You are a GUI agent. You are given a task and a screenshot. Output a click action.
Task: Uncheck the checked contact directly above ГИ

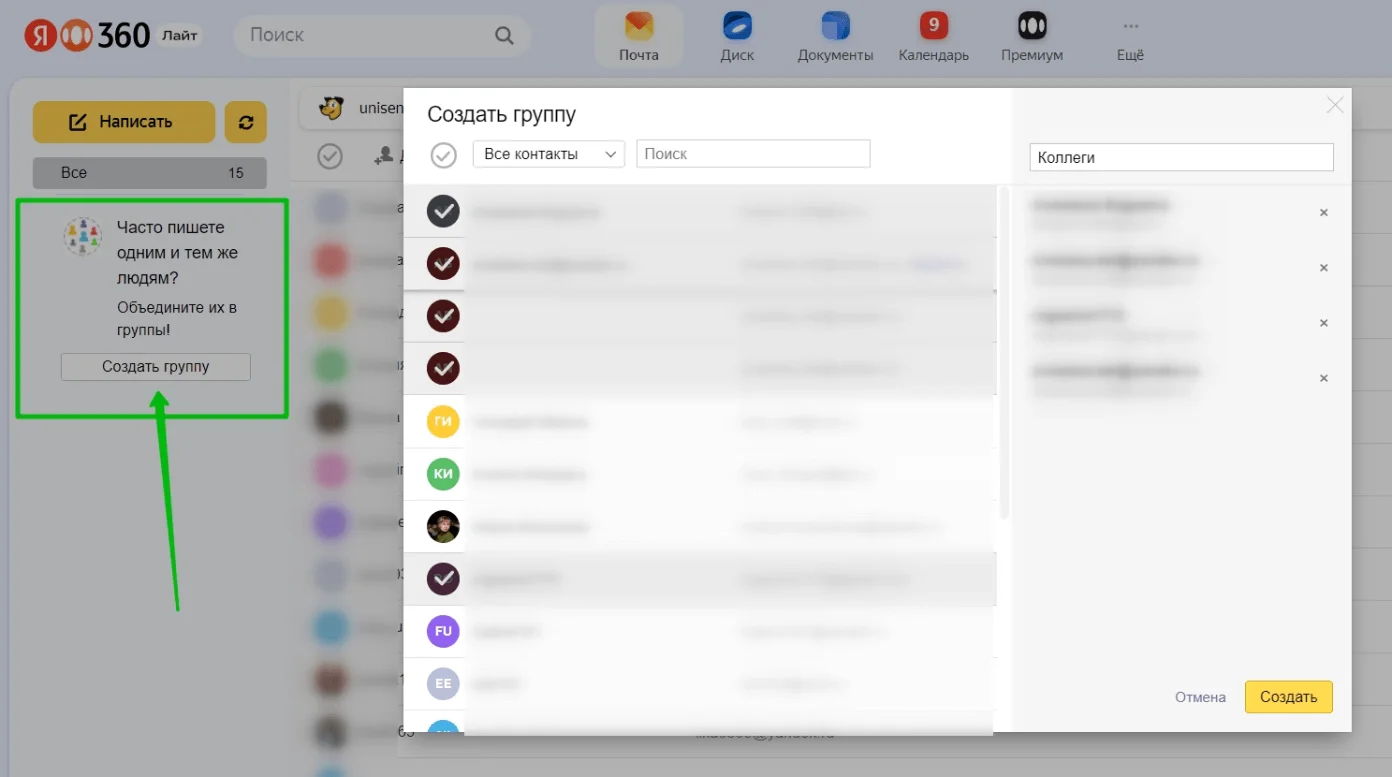coord(443,368)
